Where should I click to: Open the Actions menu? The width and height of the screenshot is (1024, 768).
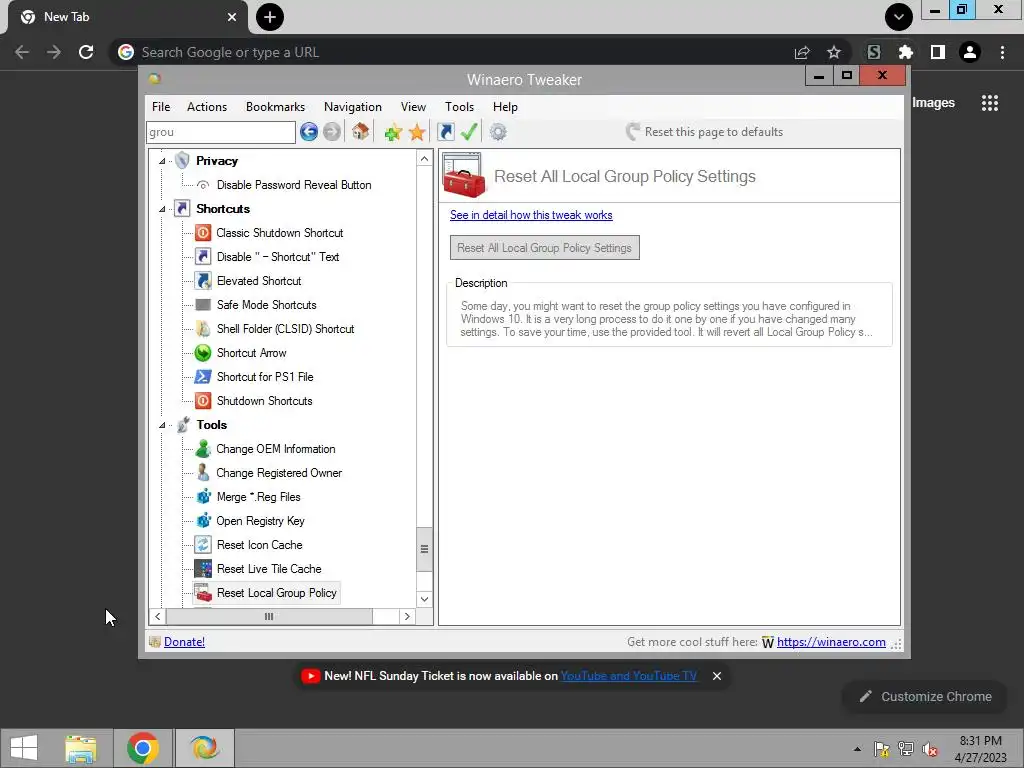pyautogui.click(x=207, y=106)
